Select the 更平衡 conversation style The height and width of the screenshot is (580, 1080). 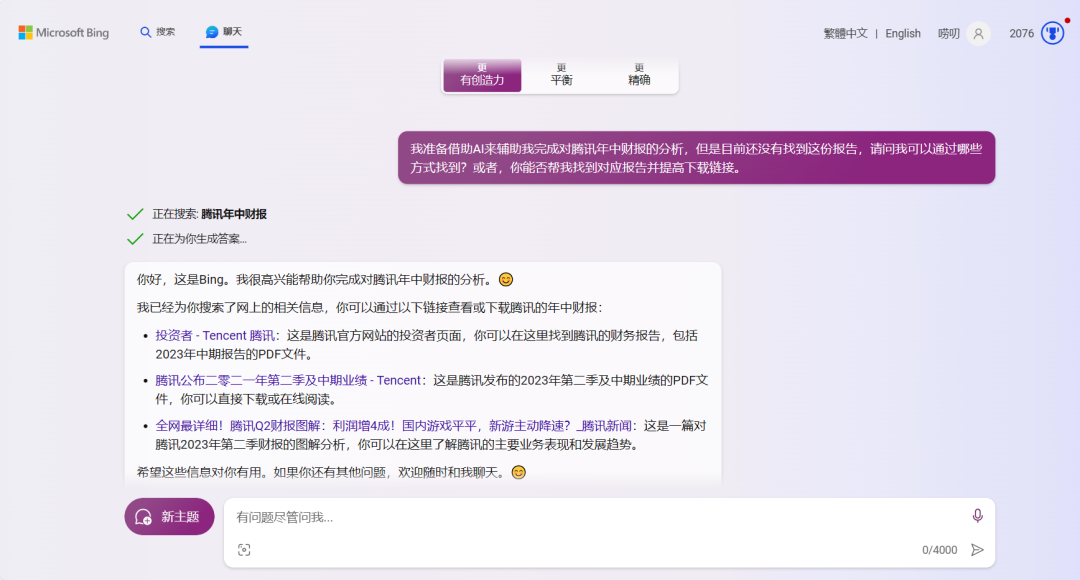coord(561,74)
